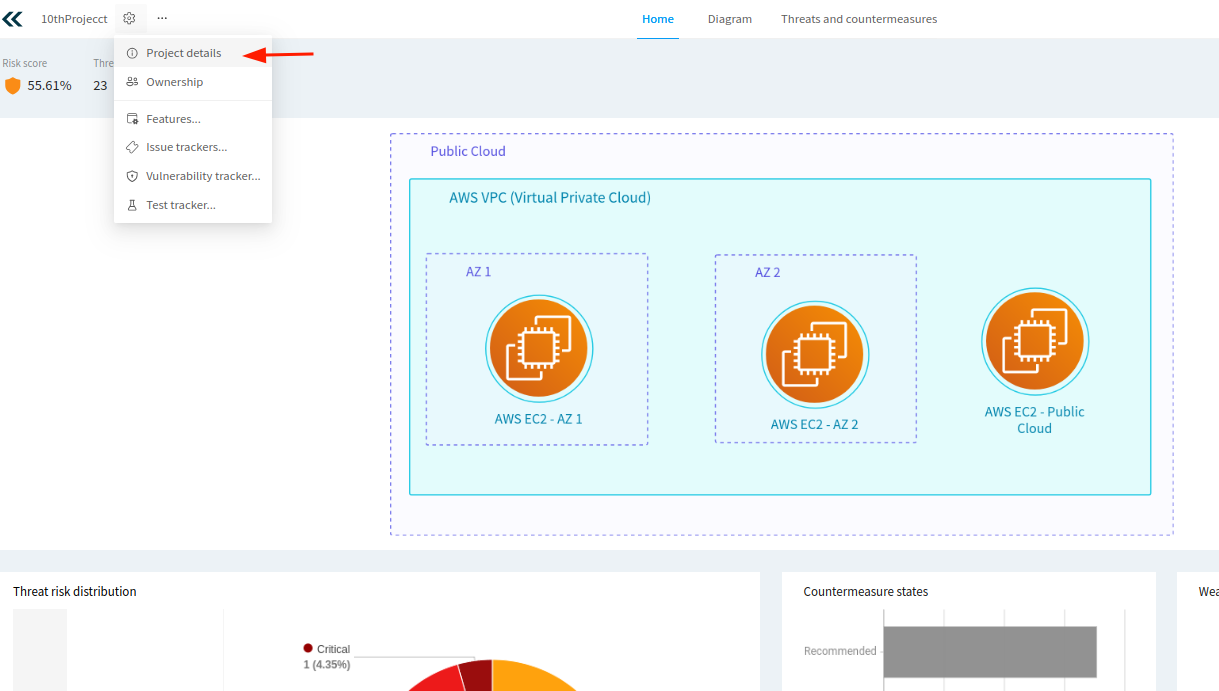Click the Critical dark red pie slice
Screen dimensions: 1219x691
(478, 675)
